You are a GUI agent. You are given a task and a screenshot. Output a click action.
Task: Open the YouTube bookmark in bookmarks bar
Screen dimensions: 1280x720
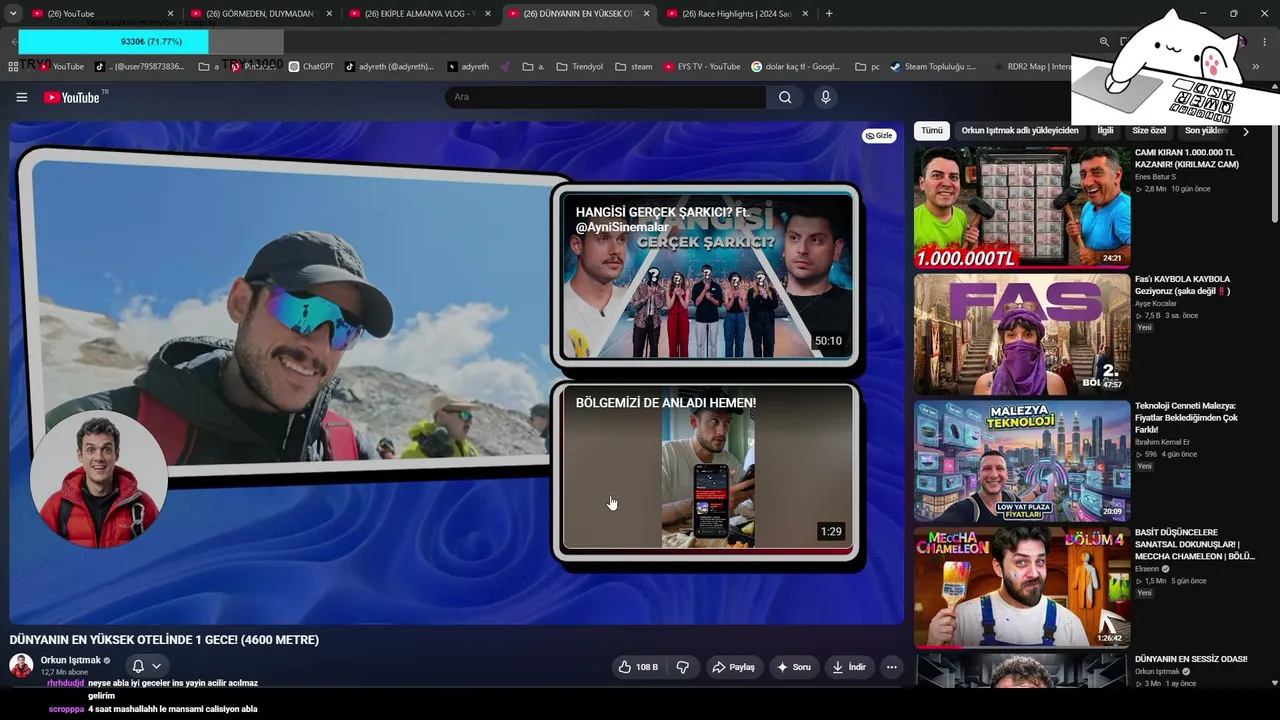[x=60, y=67]
